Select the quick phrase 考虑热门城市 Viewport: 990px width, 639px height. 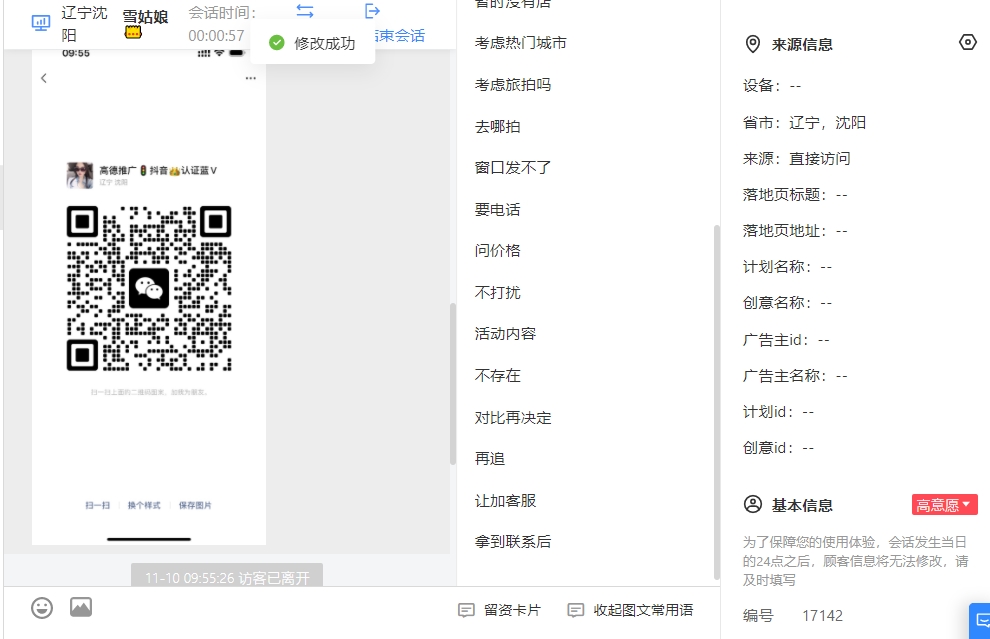pos(520,43)
